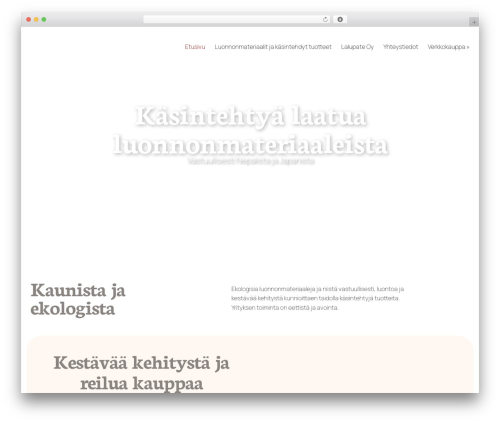Open the Etusivu menu item
The image size is (500, 423).
pos(195,47)
